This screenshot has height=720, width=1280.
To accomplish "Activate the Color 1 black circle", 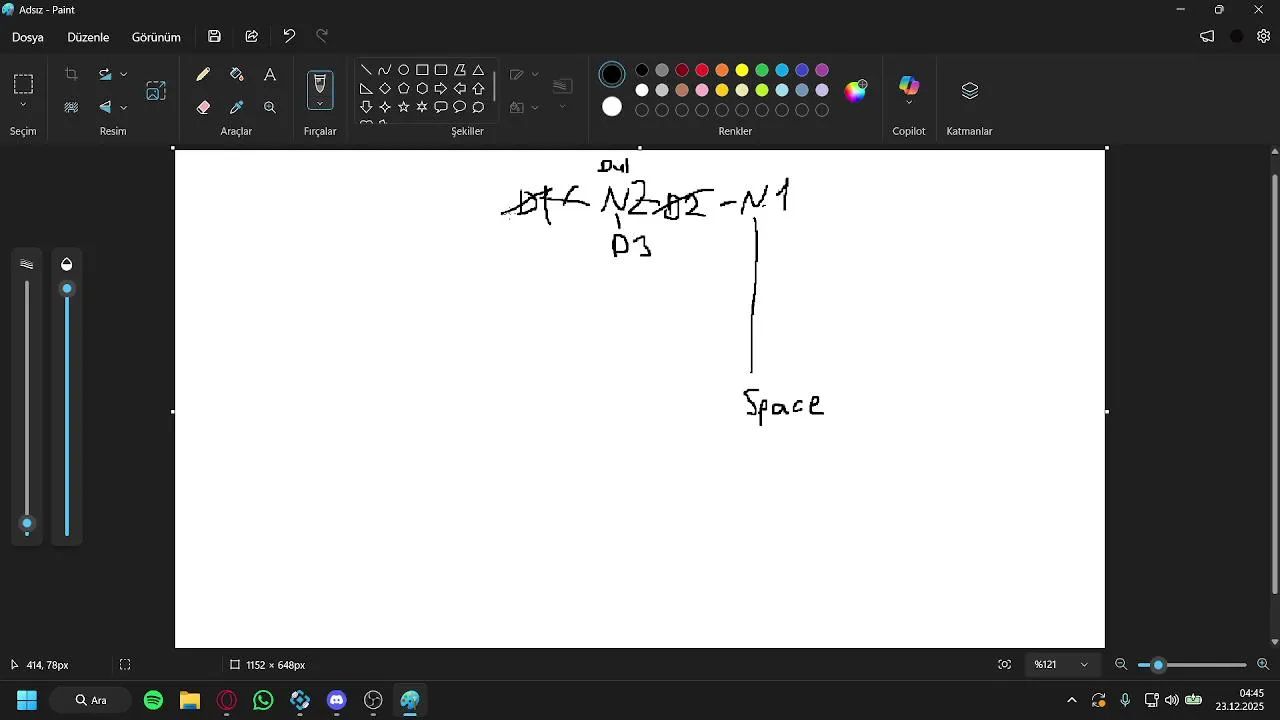I will [x=612, y=74].
